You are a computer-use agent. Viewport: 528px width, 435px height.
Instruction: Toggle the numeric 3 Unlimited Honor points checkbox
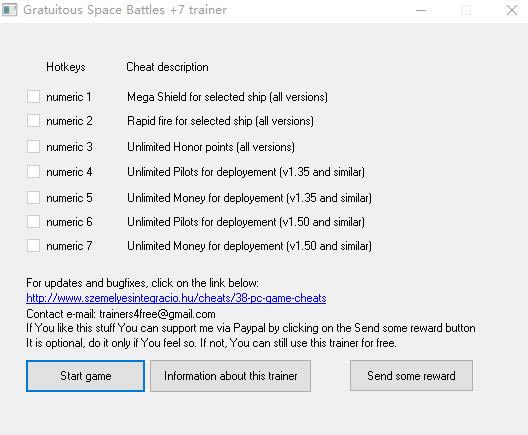[33, 147]
